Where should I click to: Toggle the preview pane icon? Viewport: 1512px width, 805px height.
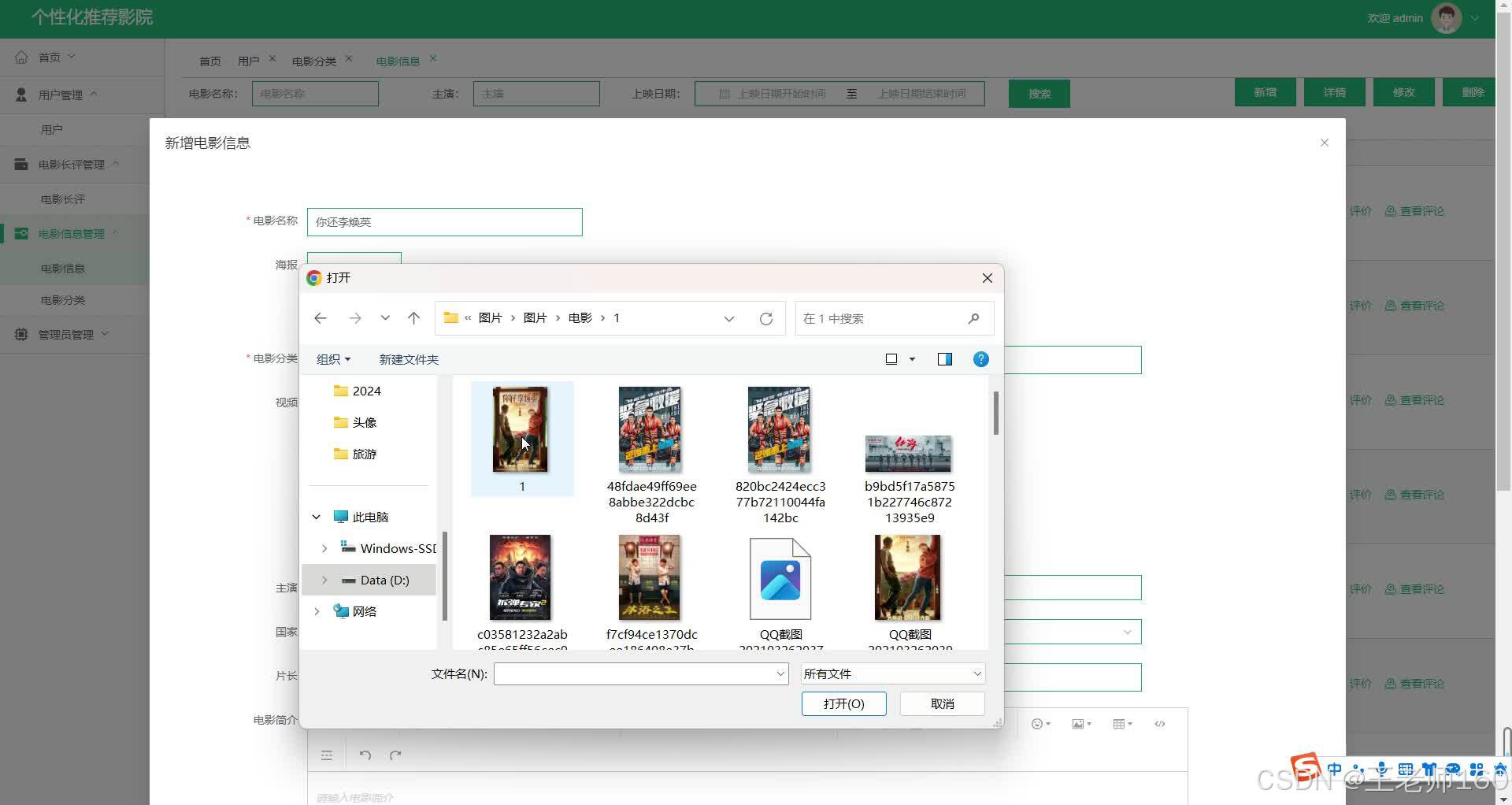[945, 359]
